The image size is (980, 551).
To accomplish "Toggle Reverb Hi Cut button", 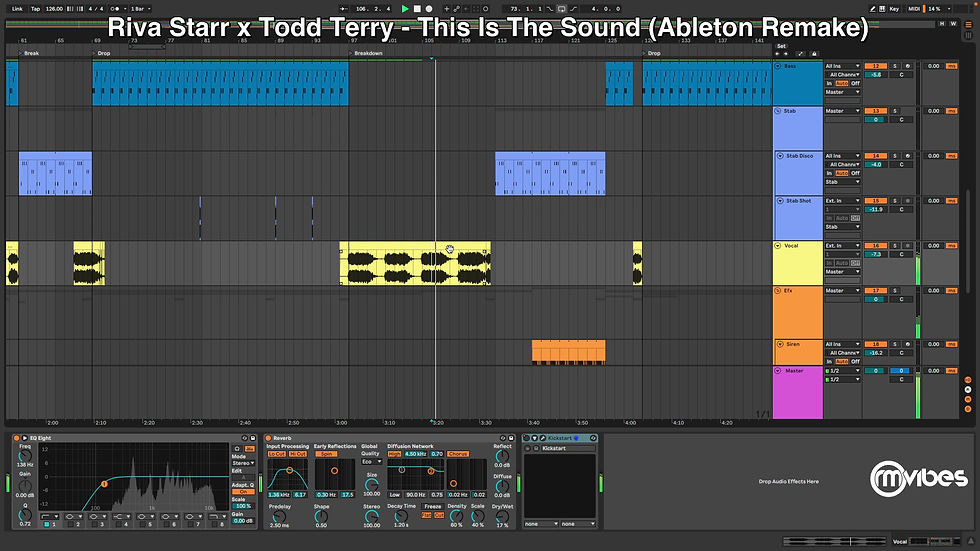I will pyautogui.click(x=298, y=454).
